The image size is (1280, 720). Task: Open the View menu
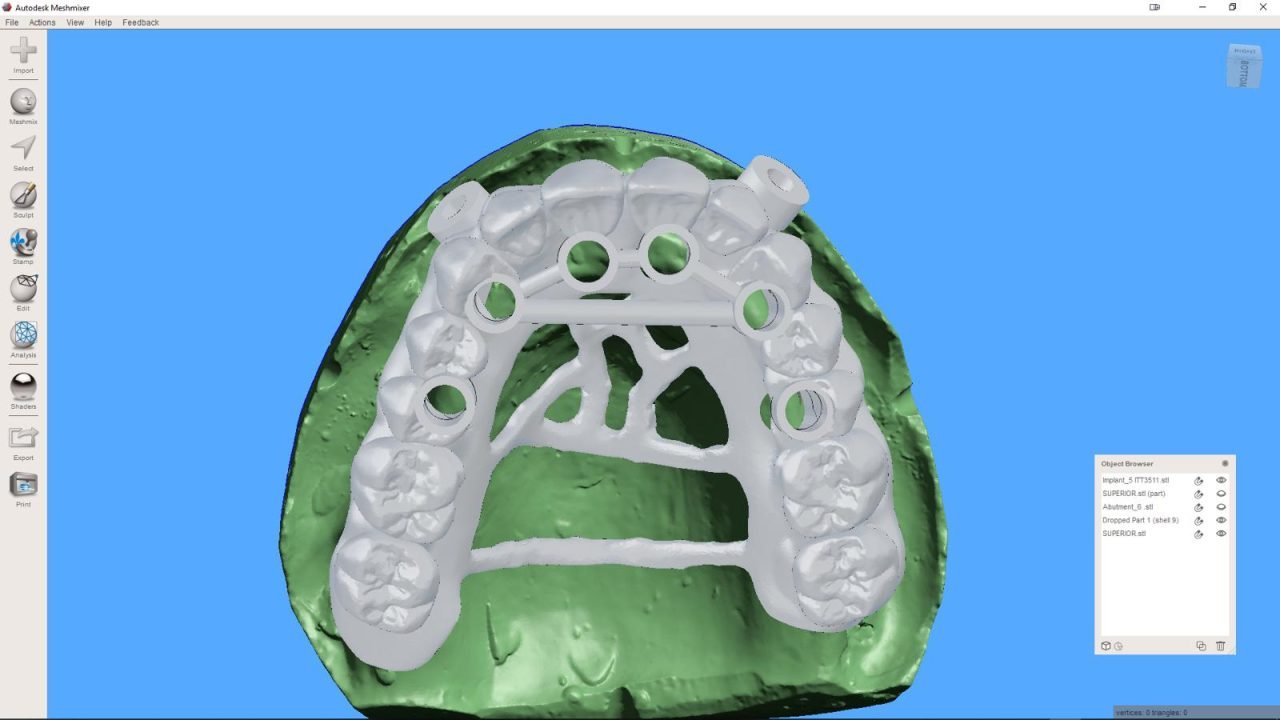coord(75,22)
